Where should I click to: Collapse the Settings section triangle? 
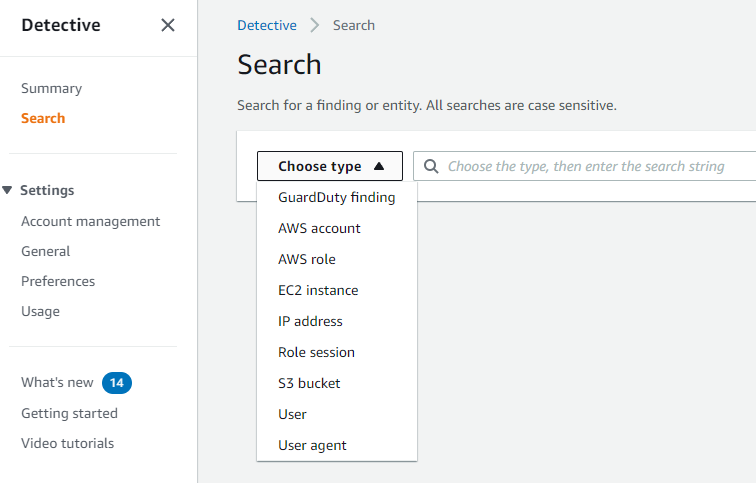coord(7,190)
